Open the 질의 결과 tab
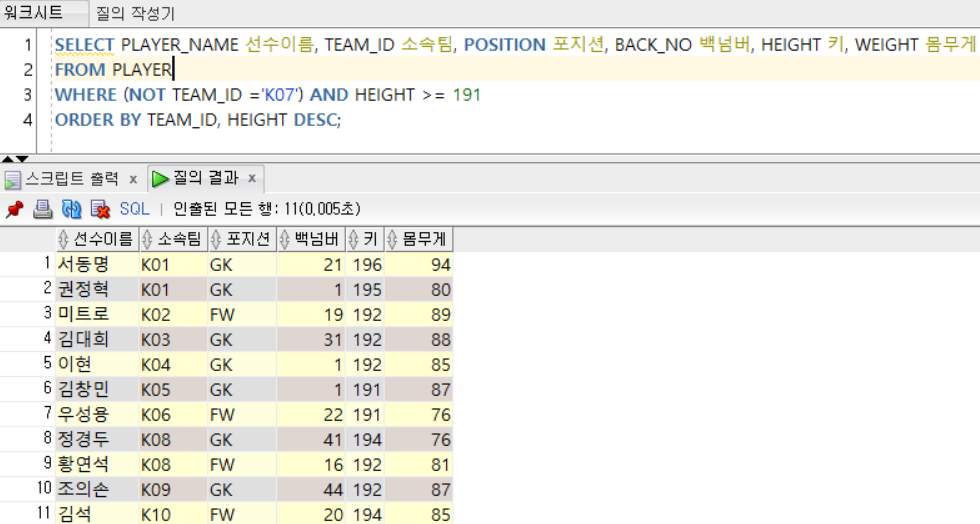The width and height of the screenshot is (980, 524). [x=206, y=178]
